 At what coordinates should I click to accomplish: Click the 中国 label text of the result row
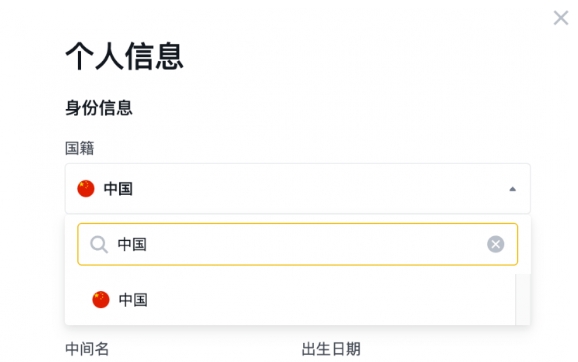click(x=133, y=300)
